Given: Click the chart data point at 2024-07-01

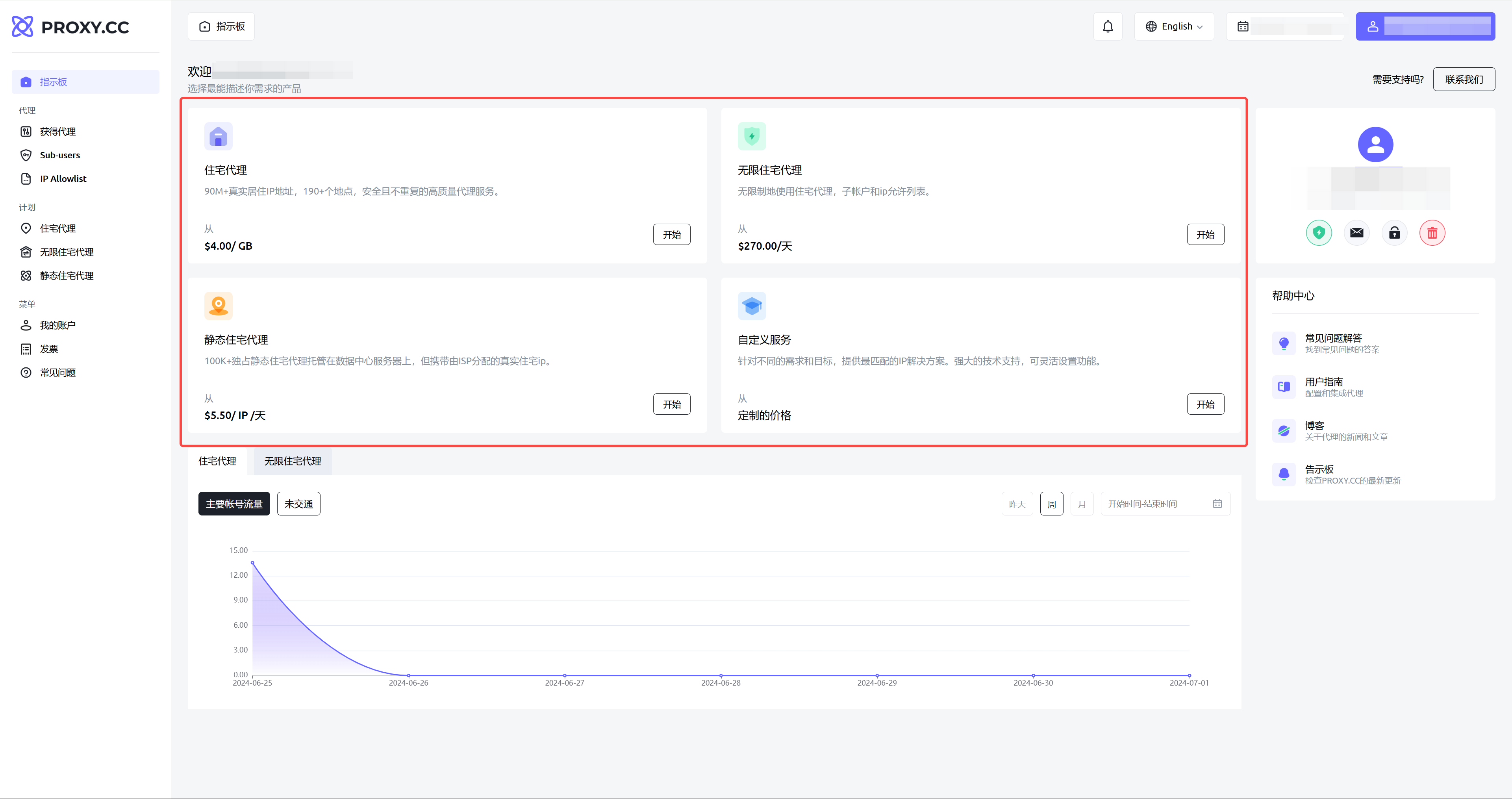Looking at the screenshot, I should 1189,676.
